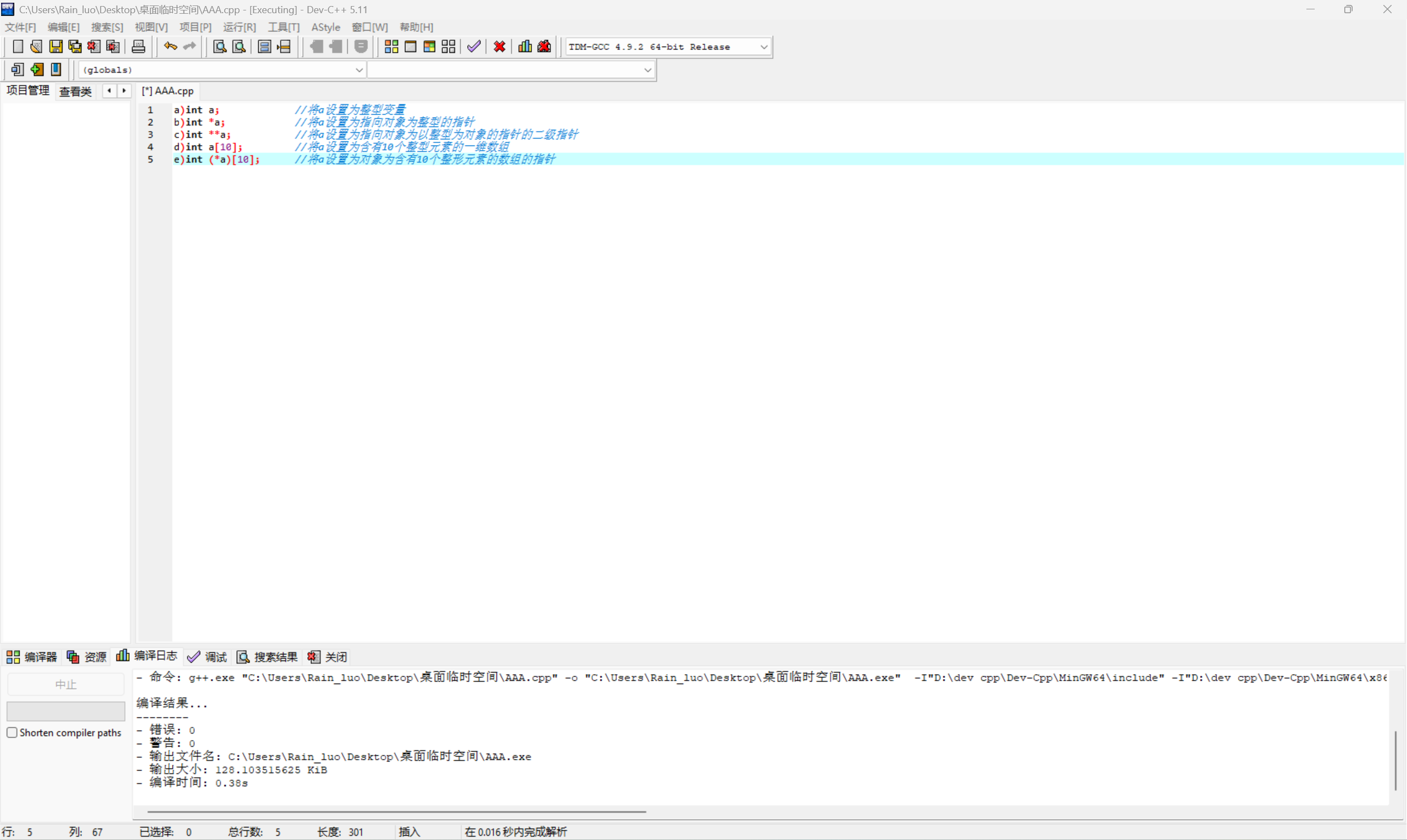Click the Undo arrow icon
The height and width of the screenshot is (840, 1407).
pyautogui.click(x=170, y=47)
